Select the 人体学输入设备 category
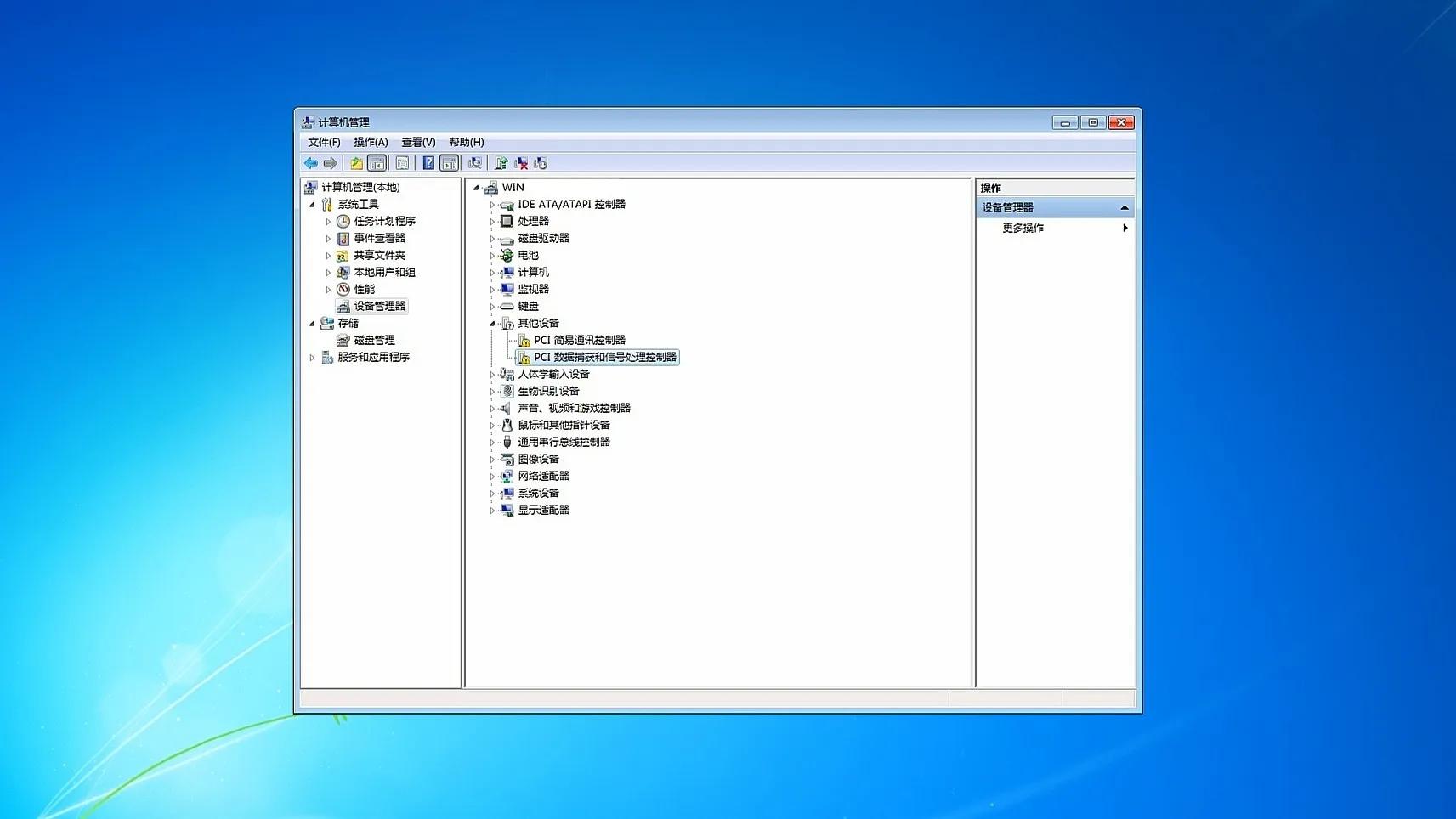The height and width of the screenshot is (819, 1456). [x=553, y=374]
